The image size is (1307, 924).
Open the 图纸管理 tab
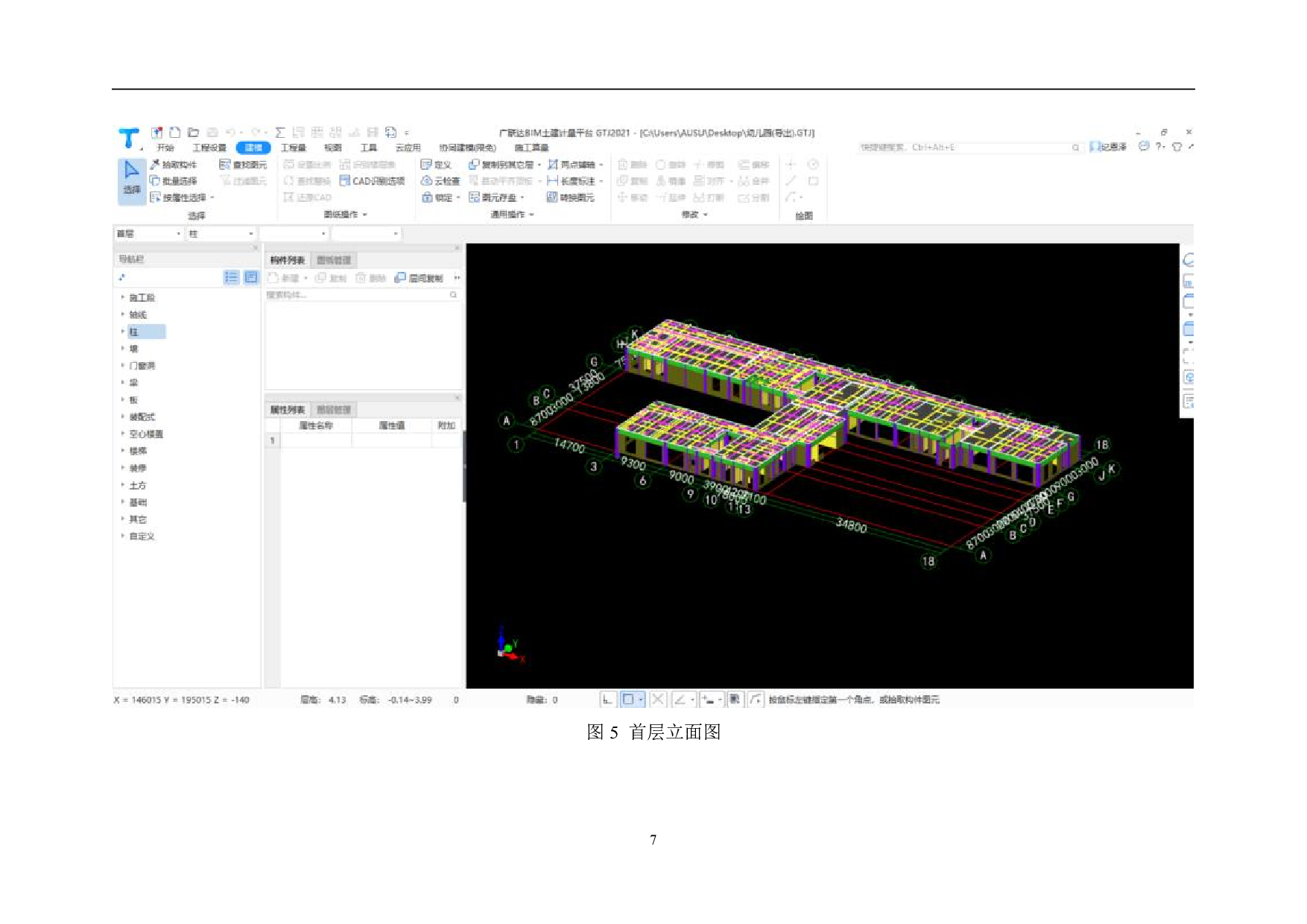coord(333,260)
